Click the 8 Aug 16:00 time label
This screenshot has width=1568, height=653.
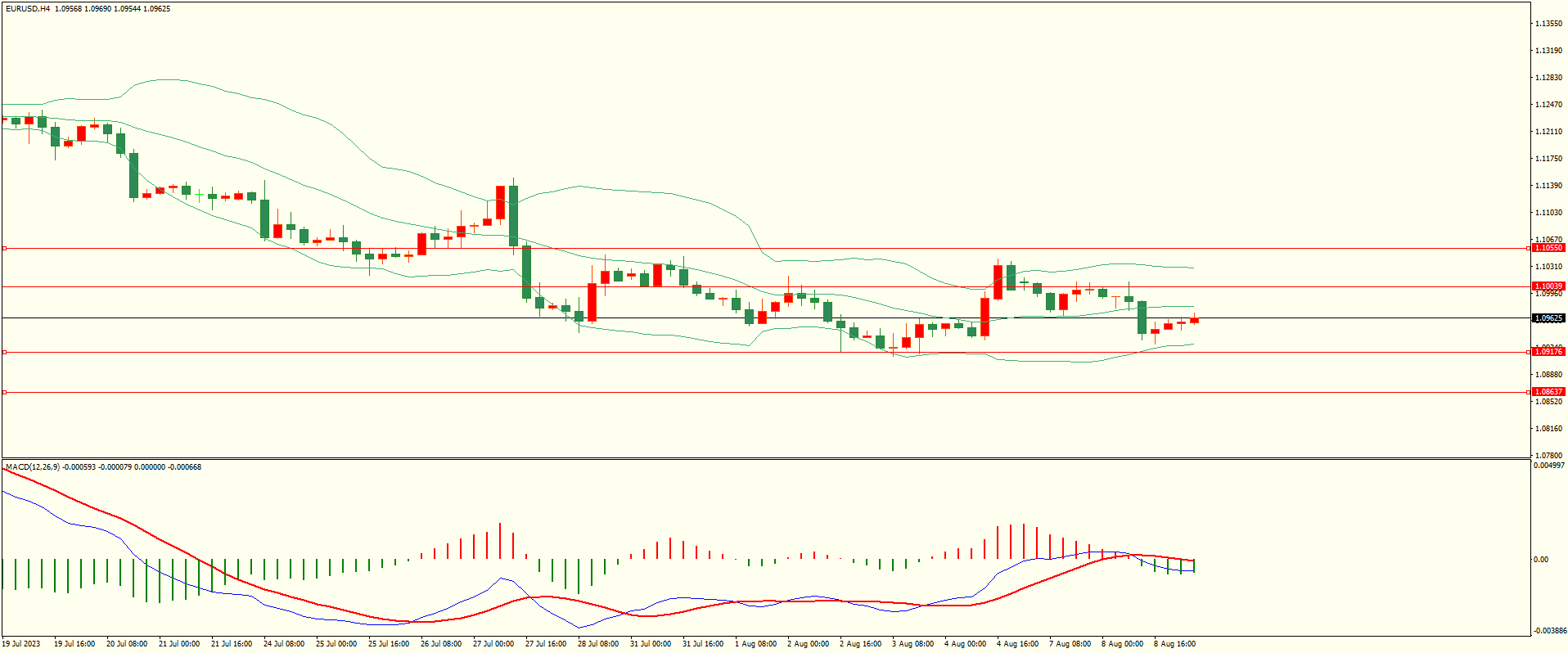1174,644
